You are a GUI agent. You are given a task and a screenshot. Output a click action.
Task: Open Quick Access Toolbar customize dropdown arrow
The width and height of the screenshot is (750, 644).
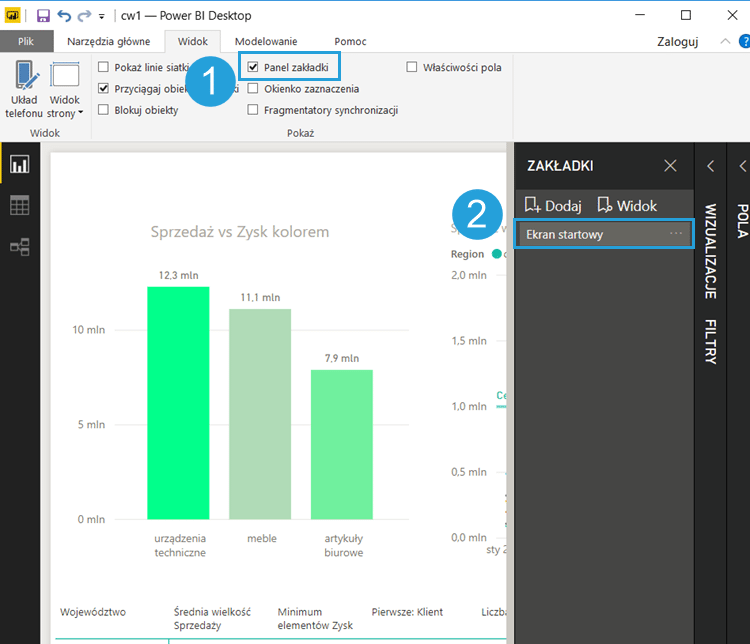(102, 17)
